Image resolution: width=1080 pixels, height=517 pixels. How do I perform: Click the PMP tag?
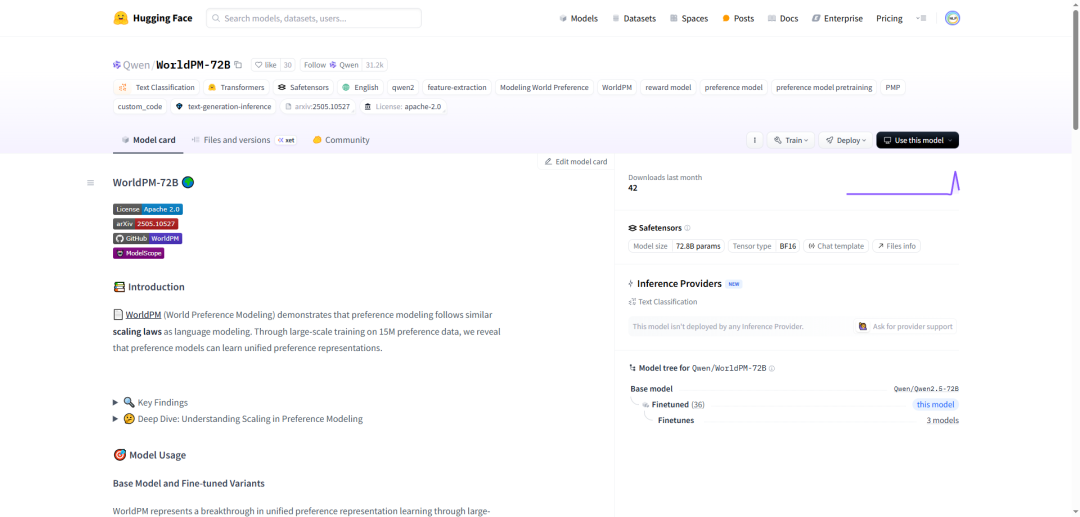point(893,87)
